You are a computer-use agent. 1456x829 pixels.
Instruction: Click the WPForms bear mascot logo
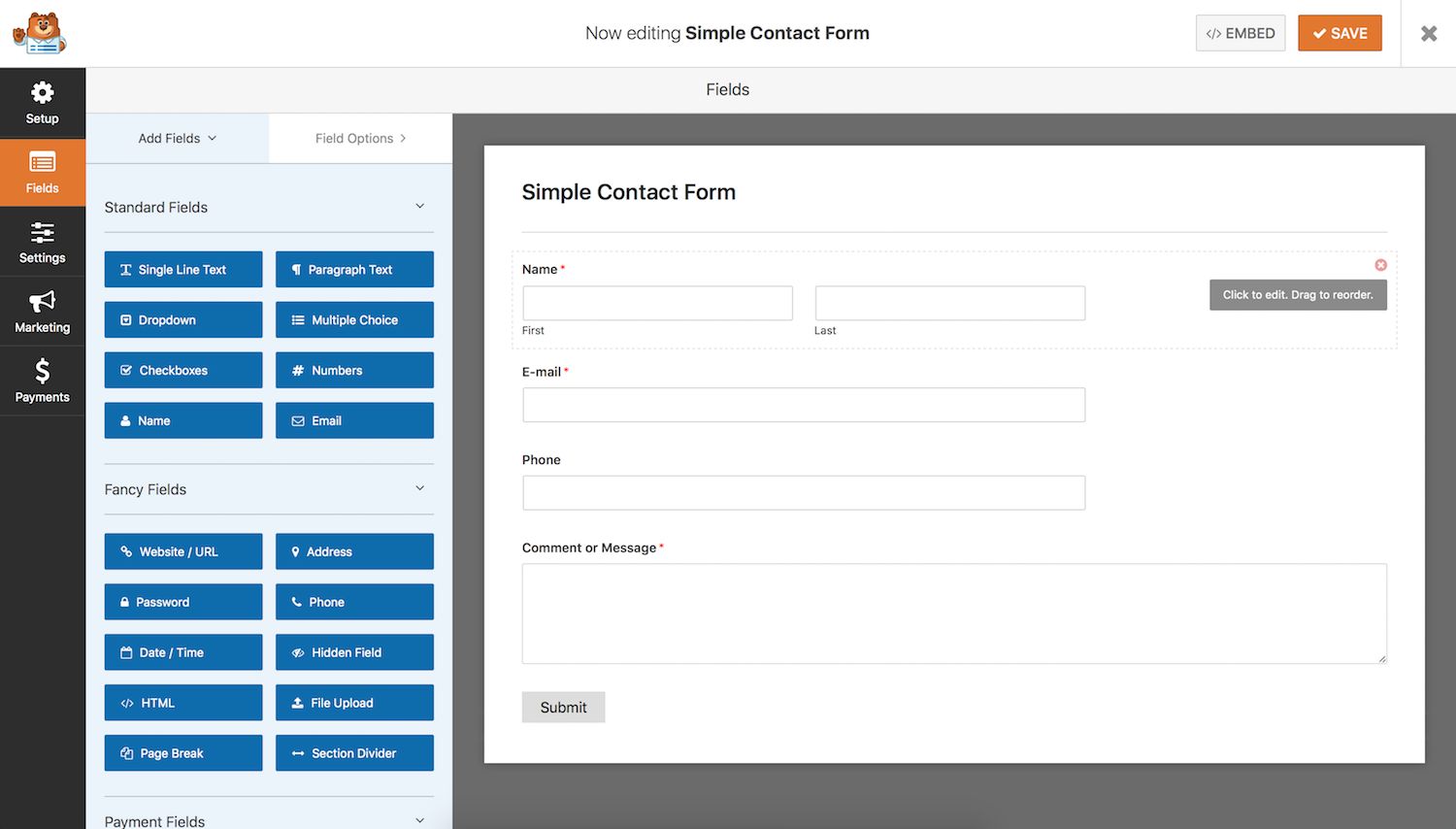(x=39, y=33)
